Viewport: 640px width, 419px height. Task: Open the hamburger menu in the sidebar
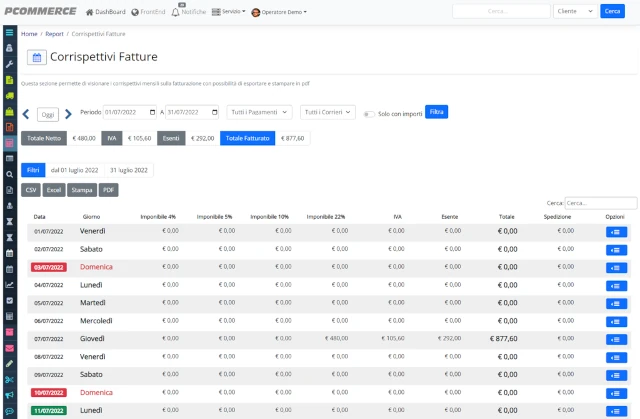coord(9,32)
